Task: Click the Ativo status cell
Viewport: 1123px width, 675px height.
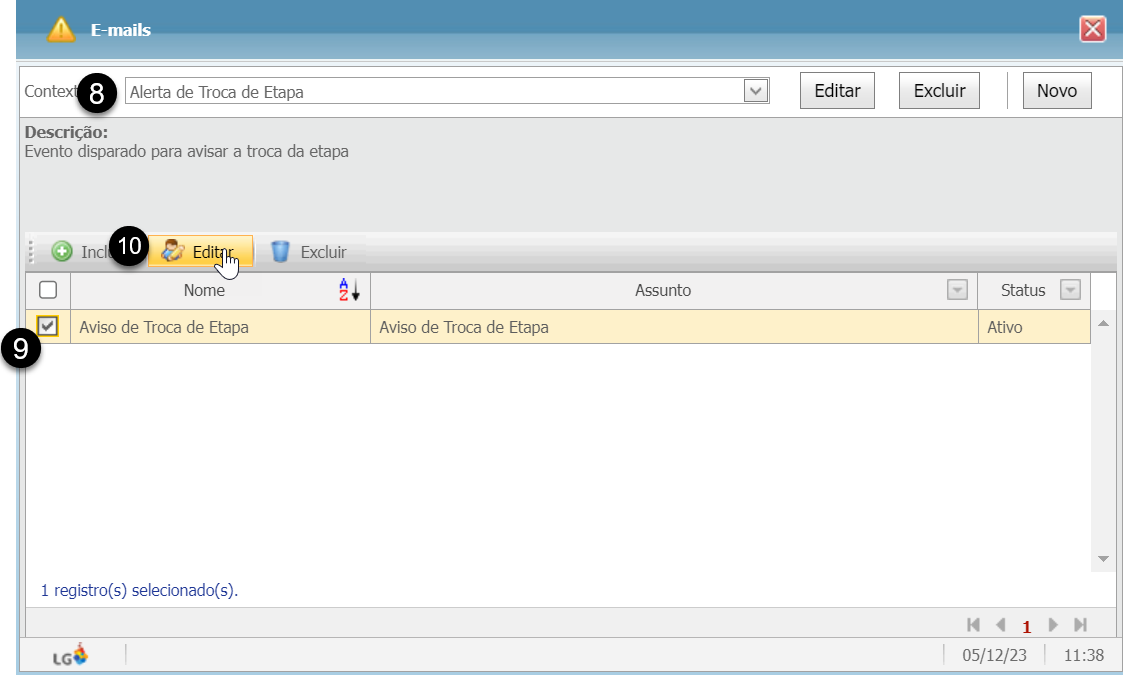Action: tap(1034, 327)
